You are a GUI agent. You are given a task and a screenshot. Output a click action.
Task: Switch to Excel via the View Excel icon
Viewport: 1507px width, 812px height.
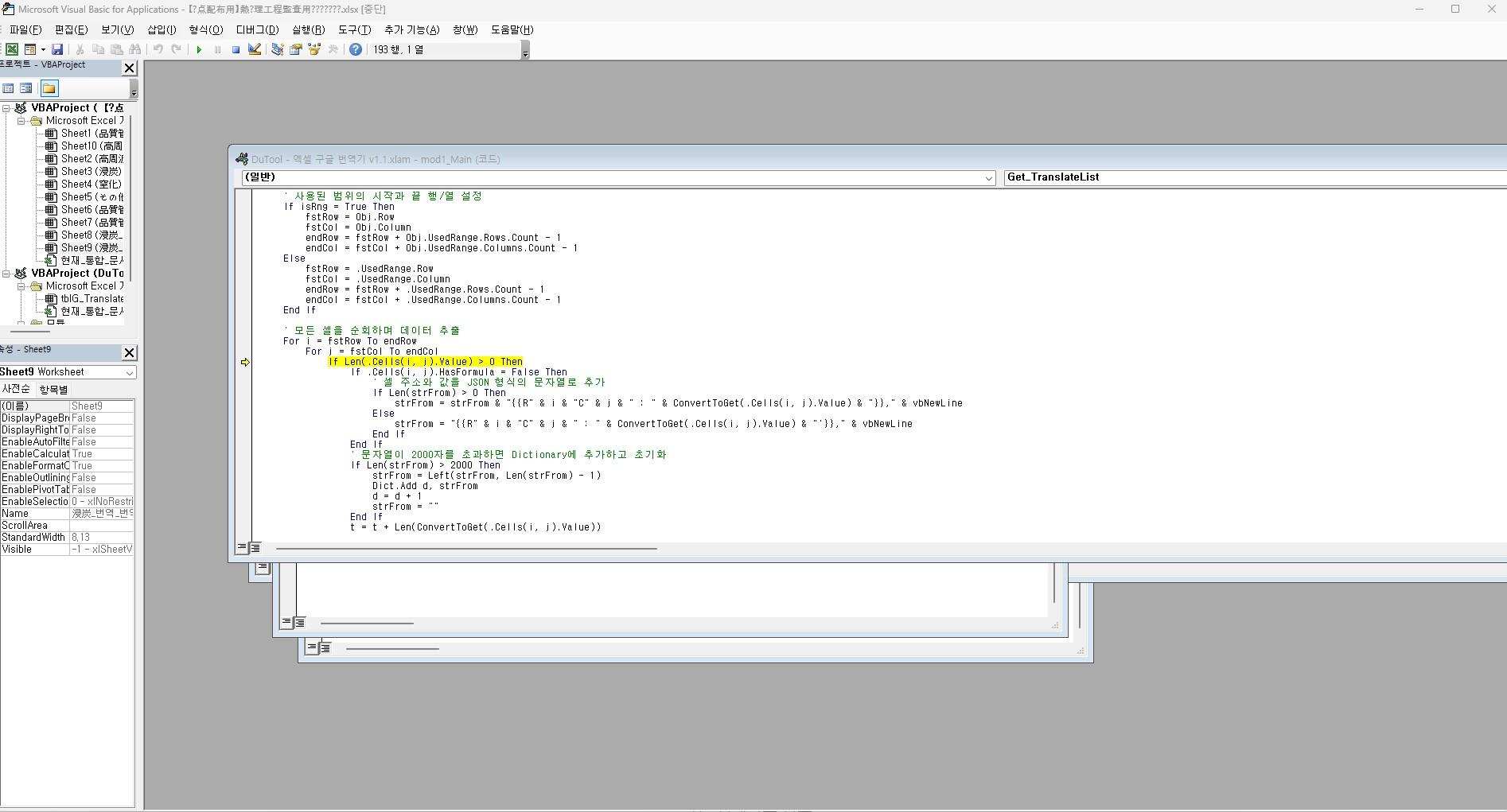[12, 49]
